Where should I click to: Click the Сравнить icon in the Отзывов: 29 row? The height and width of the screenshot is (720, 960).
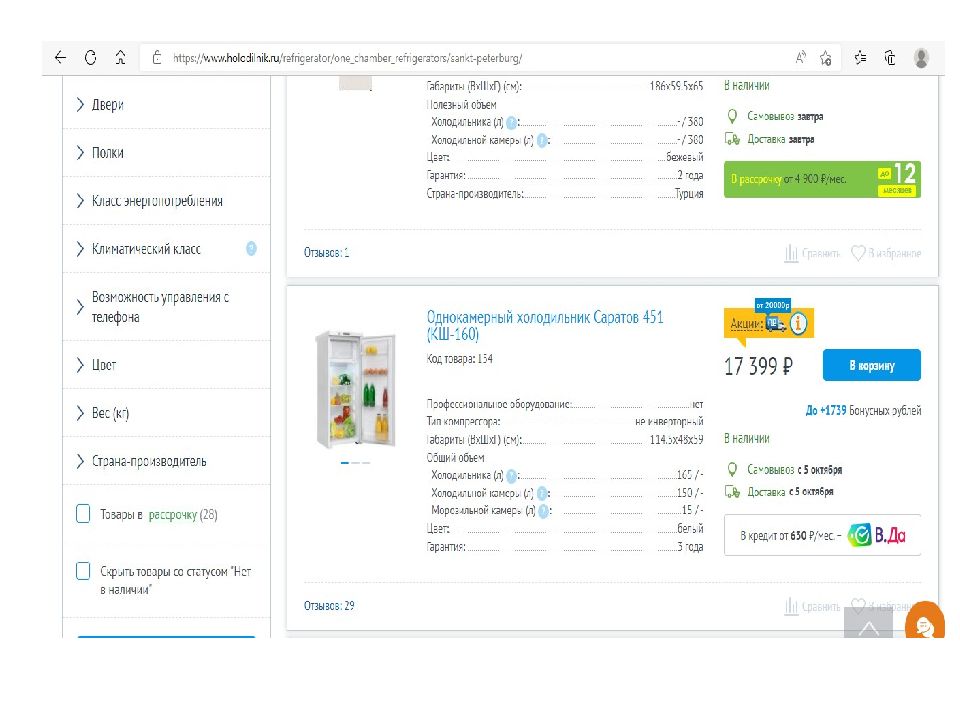pos(791,606)
